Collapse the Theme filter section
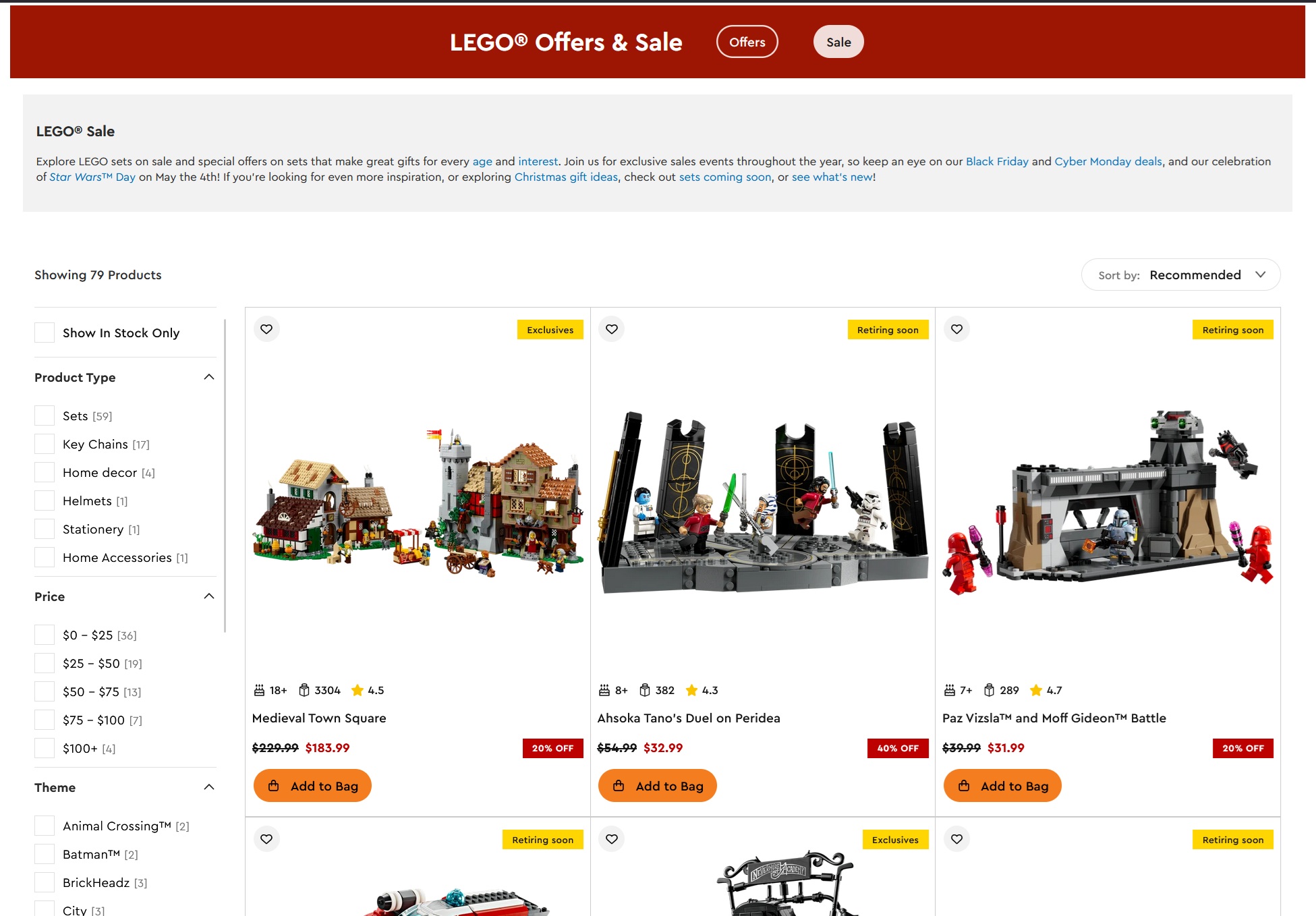 (209, 787)
